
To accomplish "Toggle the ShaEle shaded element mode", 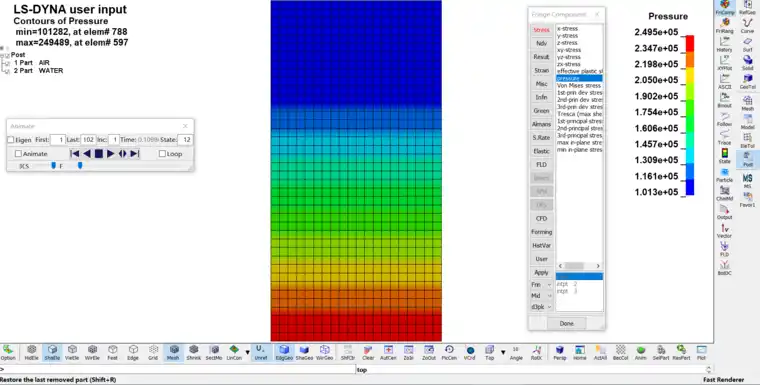I will [x=52, y=353].
